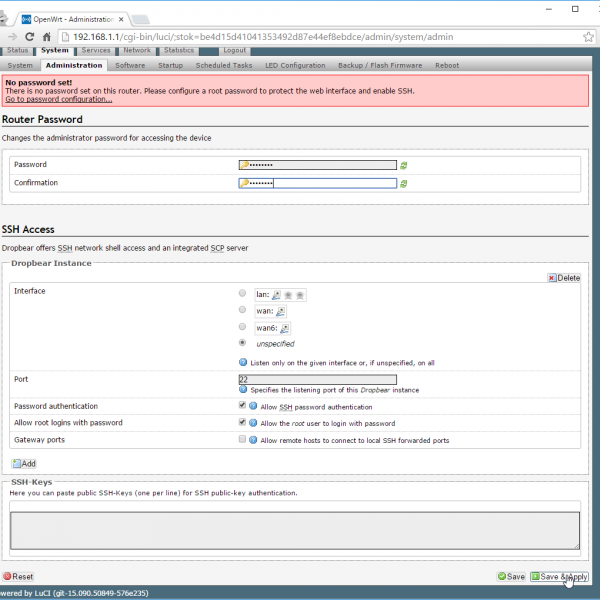Click the help icon under the Port field
Viewport: 600px width, 600px height.
pos(243,389)
